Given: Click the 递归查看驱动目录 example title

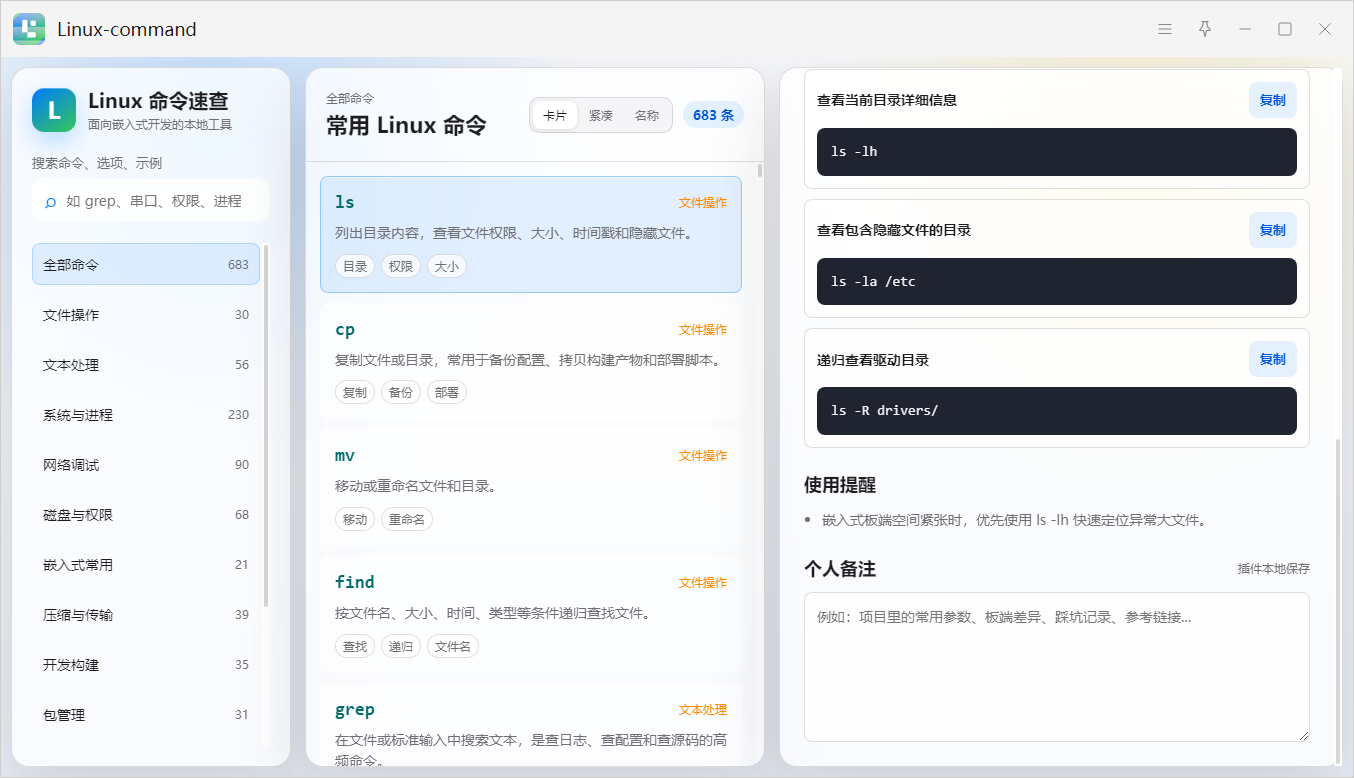Looking at the screenshot, I should tap(873, 360).
